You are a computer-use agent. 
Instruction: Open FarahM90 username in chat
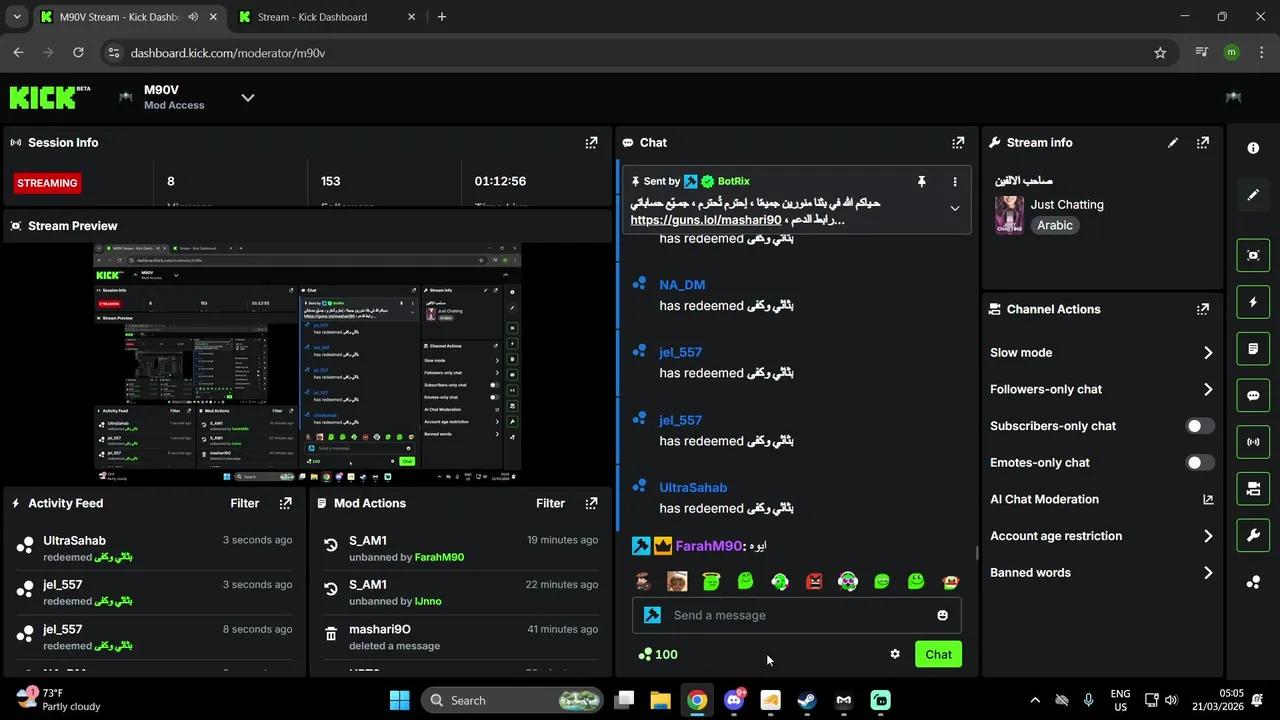point(709,546)
